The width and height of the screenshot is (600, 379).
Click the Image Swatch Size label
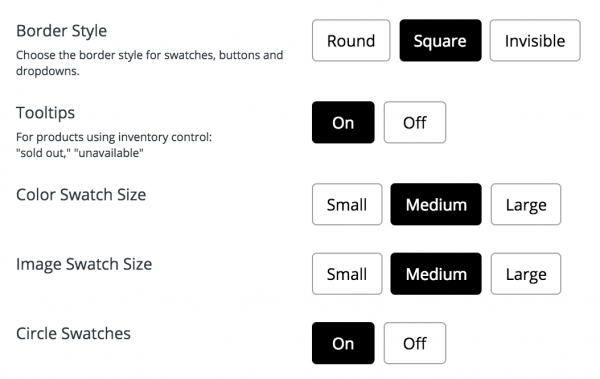84,264
